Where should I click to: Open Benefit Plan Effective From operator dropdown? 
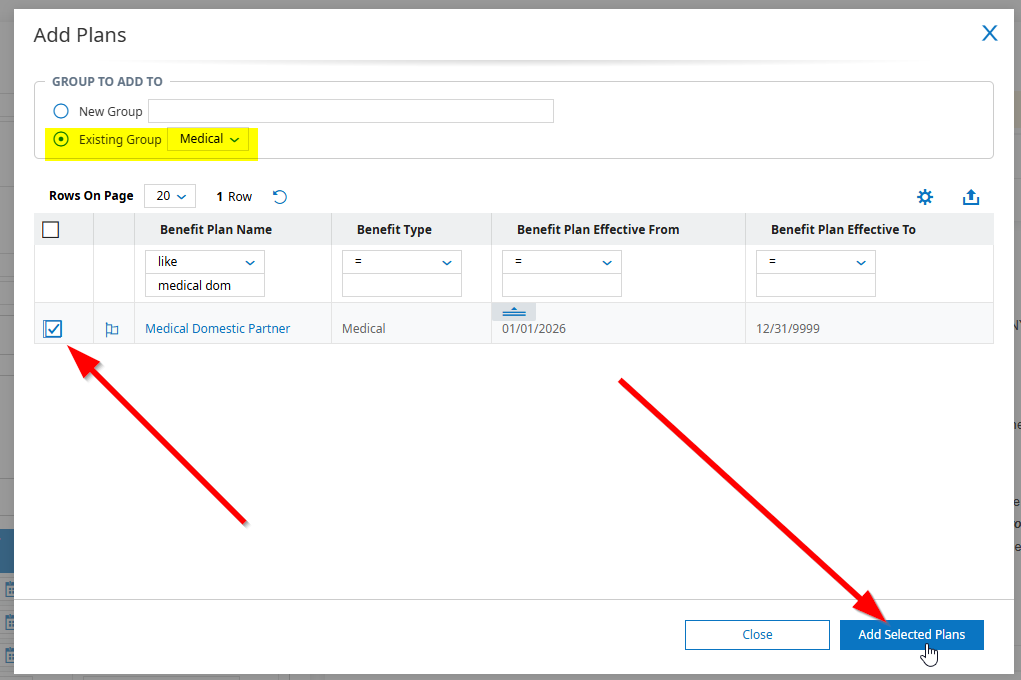(561, 262)
